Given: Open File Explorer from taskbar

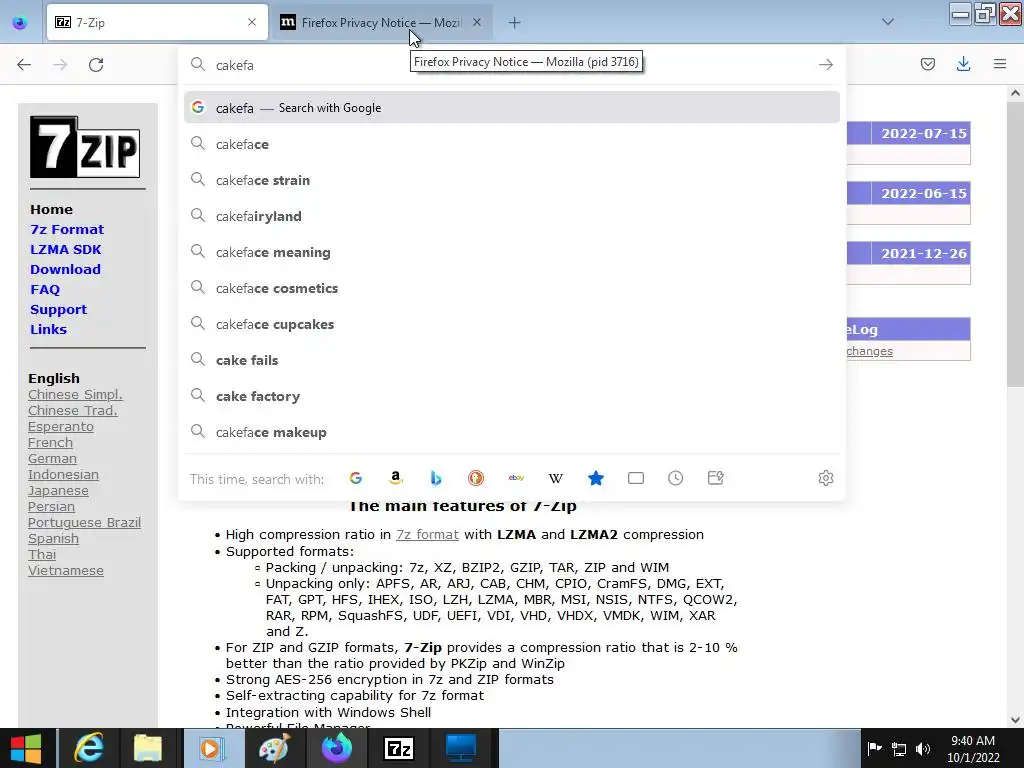Looking at the screenshot, I should 148,748.
